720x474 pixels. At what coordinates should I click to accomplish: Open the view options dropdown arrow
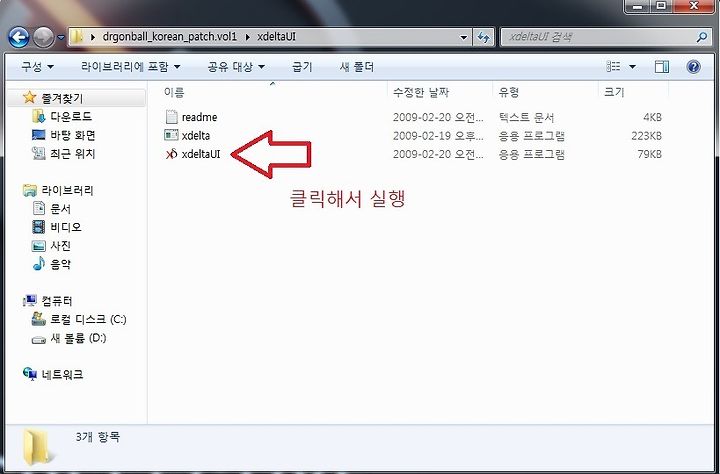[x=632, y=67]
